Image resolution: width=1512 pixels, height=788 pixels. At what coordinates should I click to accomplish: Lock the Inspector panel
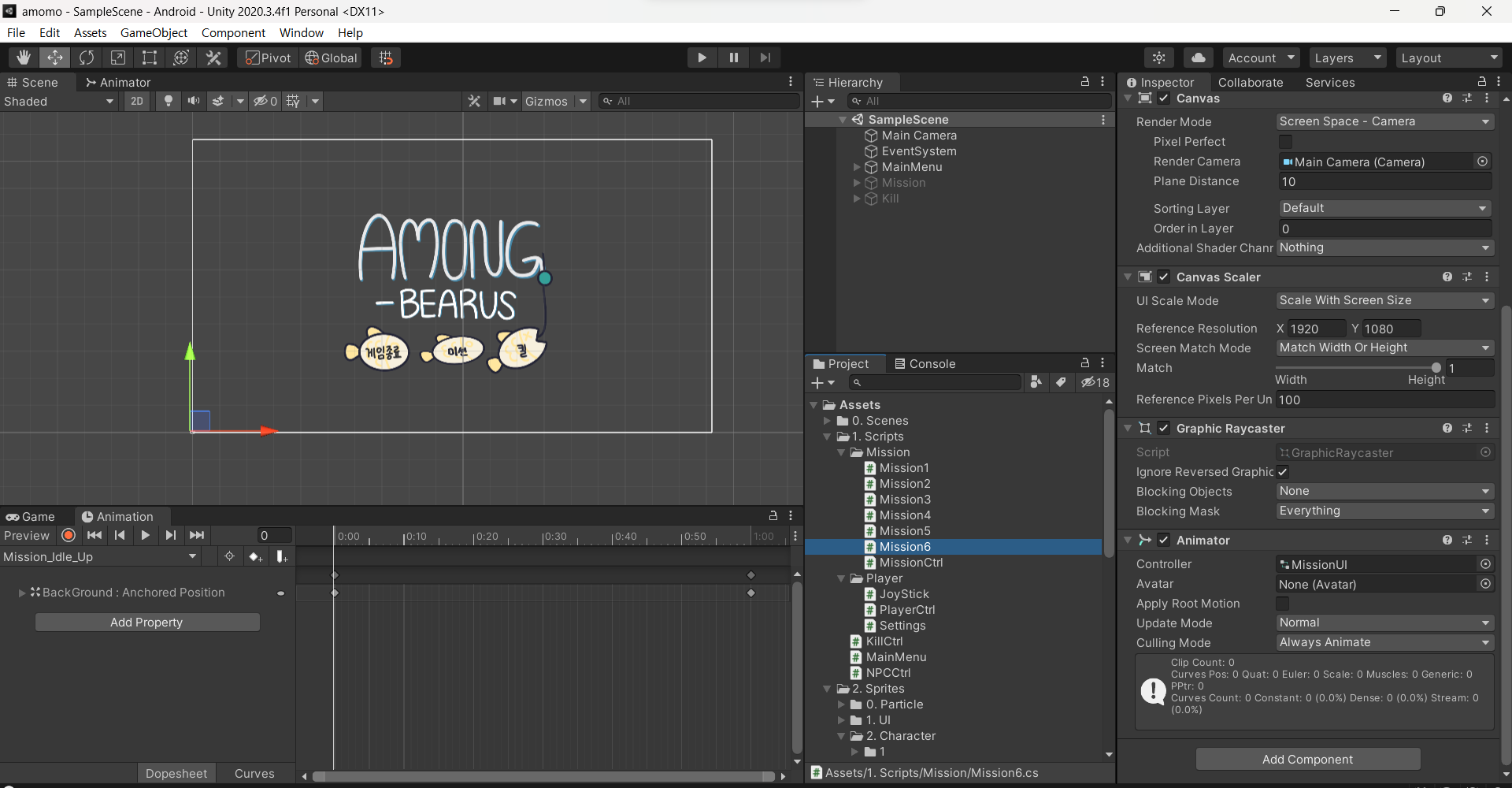pos(1481,81)
